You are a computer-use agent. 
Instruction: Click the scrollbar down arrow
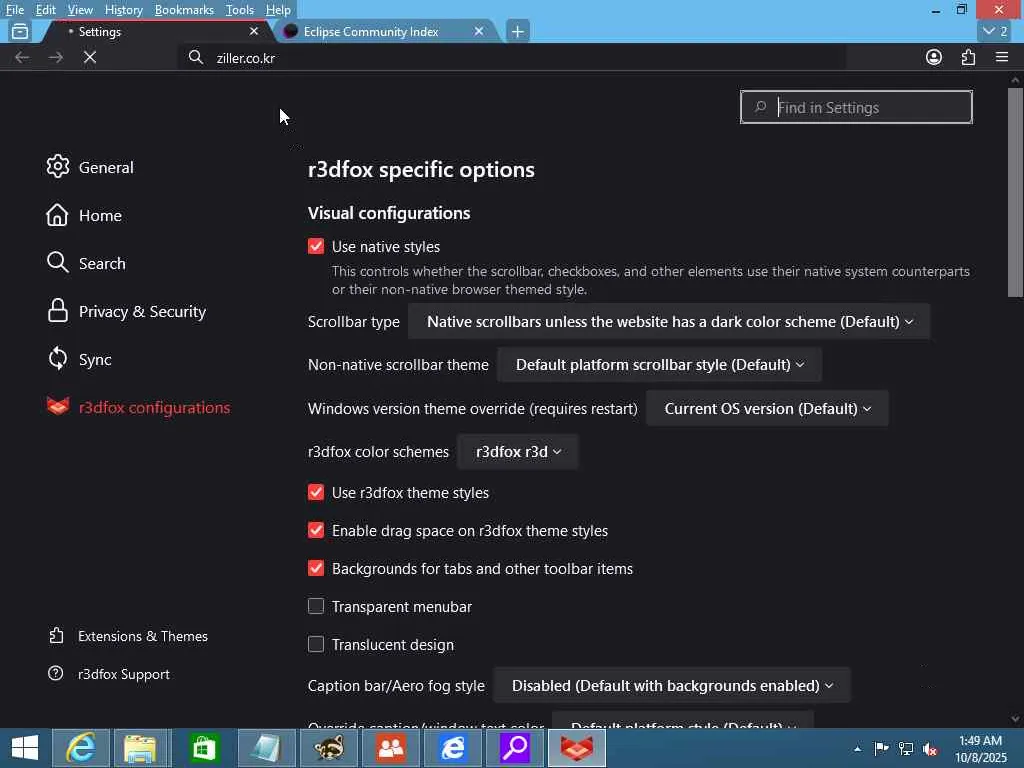[1015, 719]
